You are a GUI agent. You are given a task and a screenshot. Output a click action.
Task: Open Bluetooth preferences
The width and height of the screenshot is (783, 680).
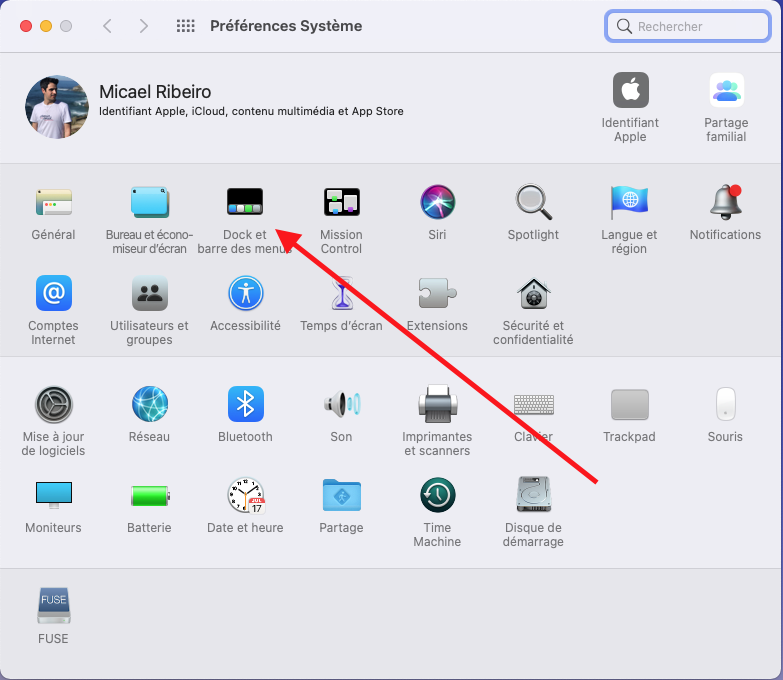245,404
